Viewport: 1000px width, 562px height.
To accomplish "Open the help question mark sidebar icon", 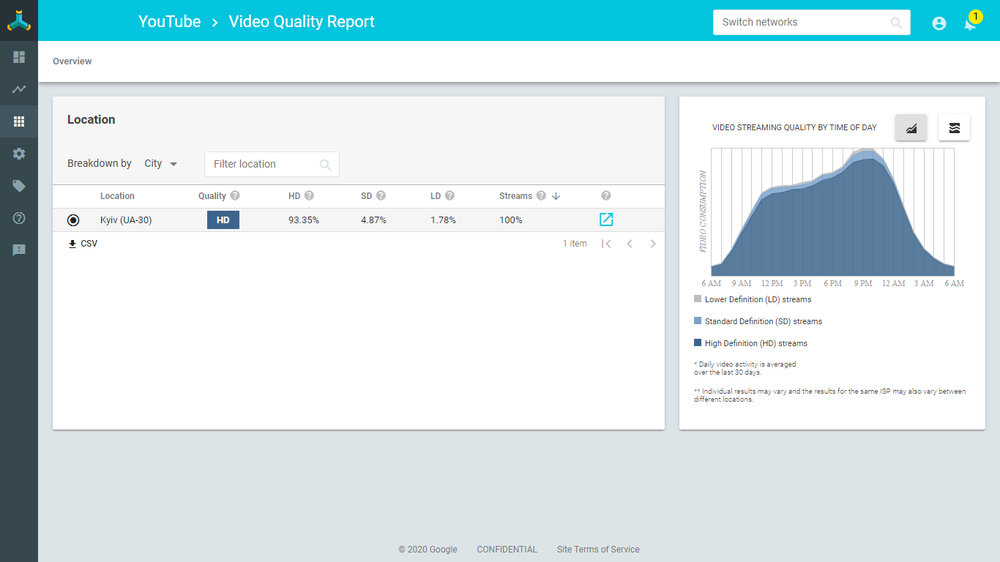I will 19,218.
